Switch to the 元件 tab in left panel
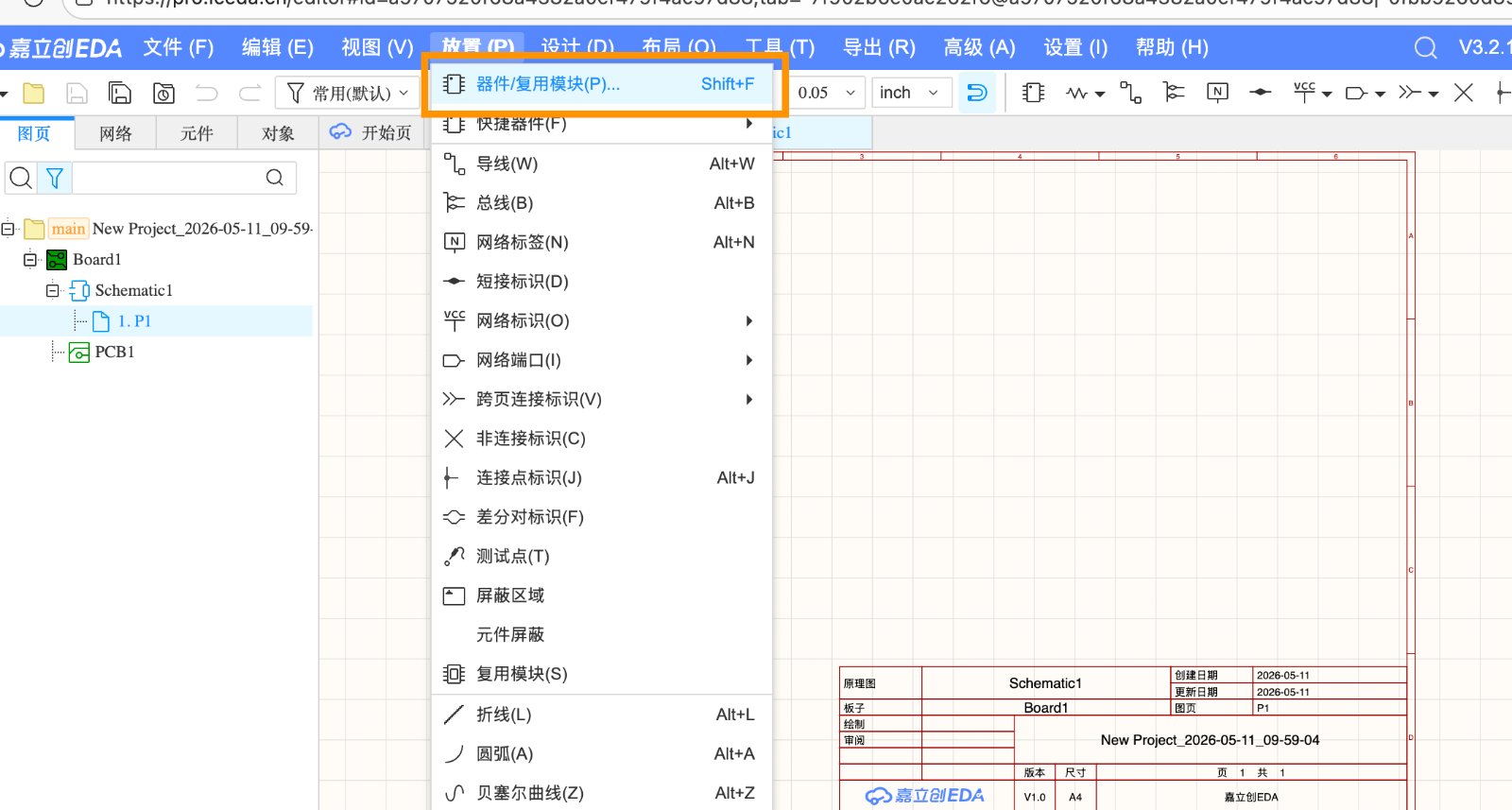Viewport: 1512px width, 810px height. pyautogui.click(x=197, y=133)
